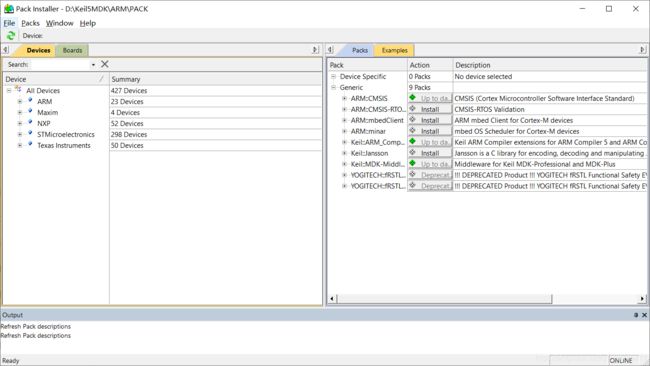Expand the ARM::CMSIS pack entry
The width and height of the screenshot is (650, 366).
pyautogui.click(x=344, y=99)
